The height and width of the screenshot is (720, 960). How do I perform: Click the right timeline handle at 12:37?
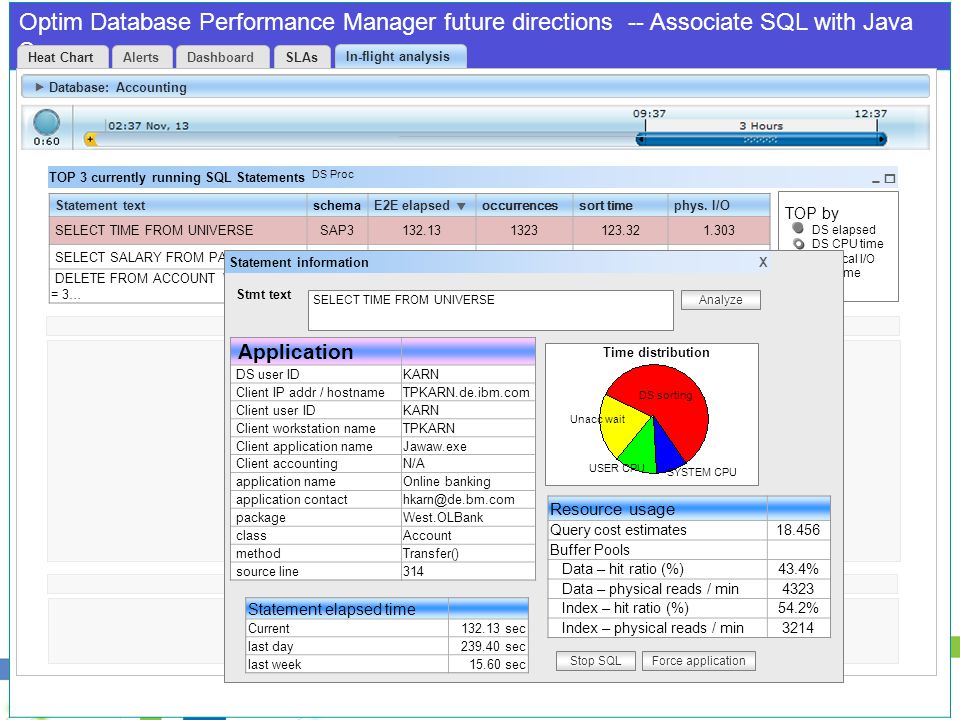point(882,140)
